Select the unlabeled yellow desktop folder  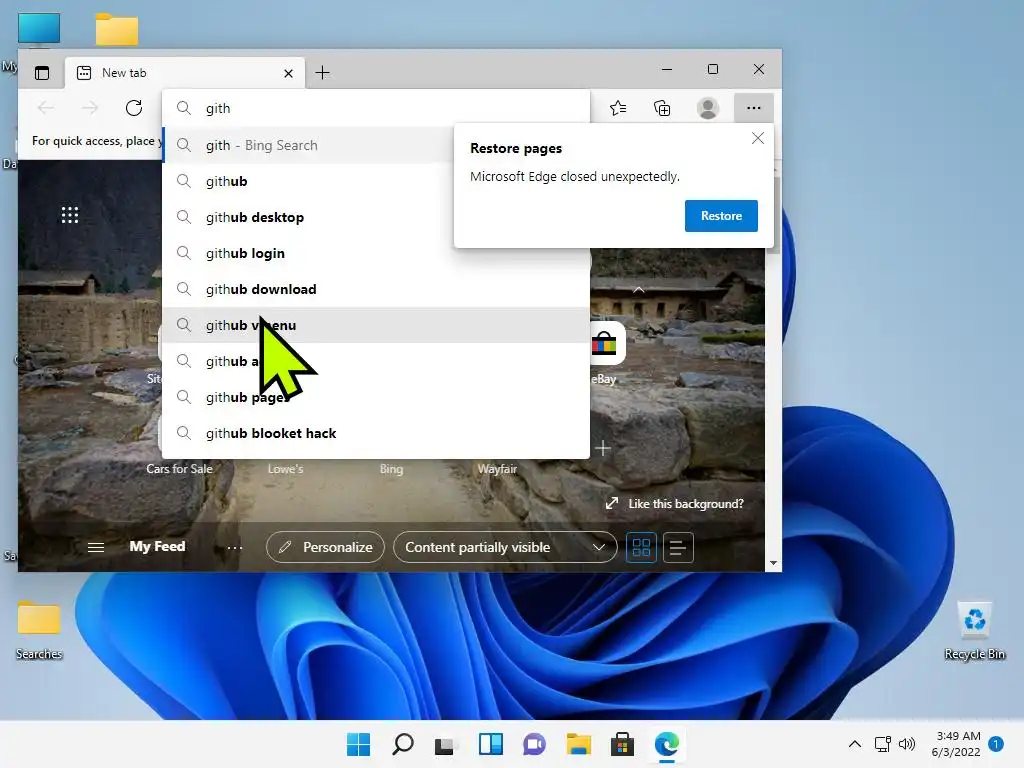[x=117, y=29]
